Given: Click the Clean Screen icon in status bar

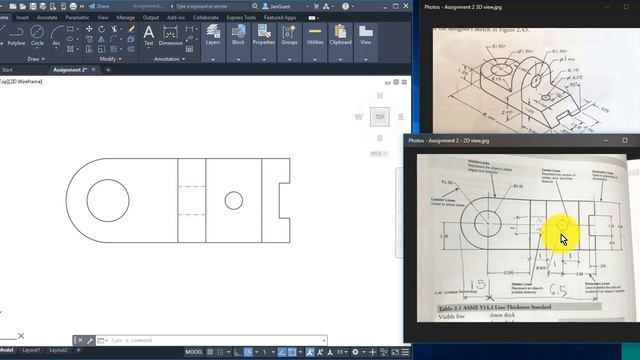Looking at the screenshot, I should click(395, 352).
